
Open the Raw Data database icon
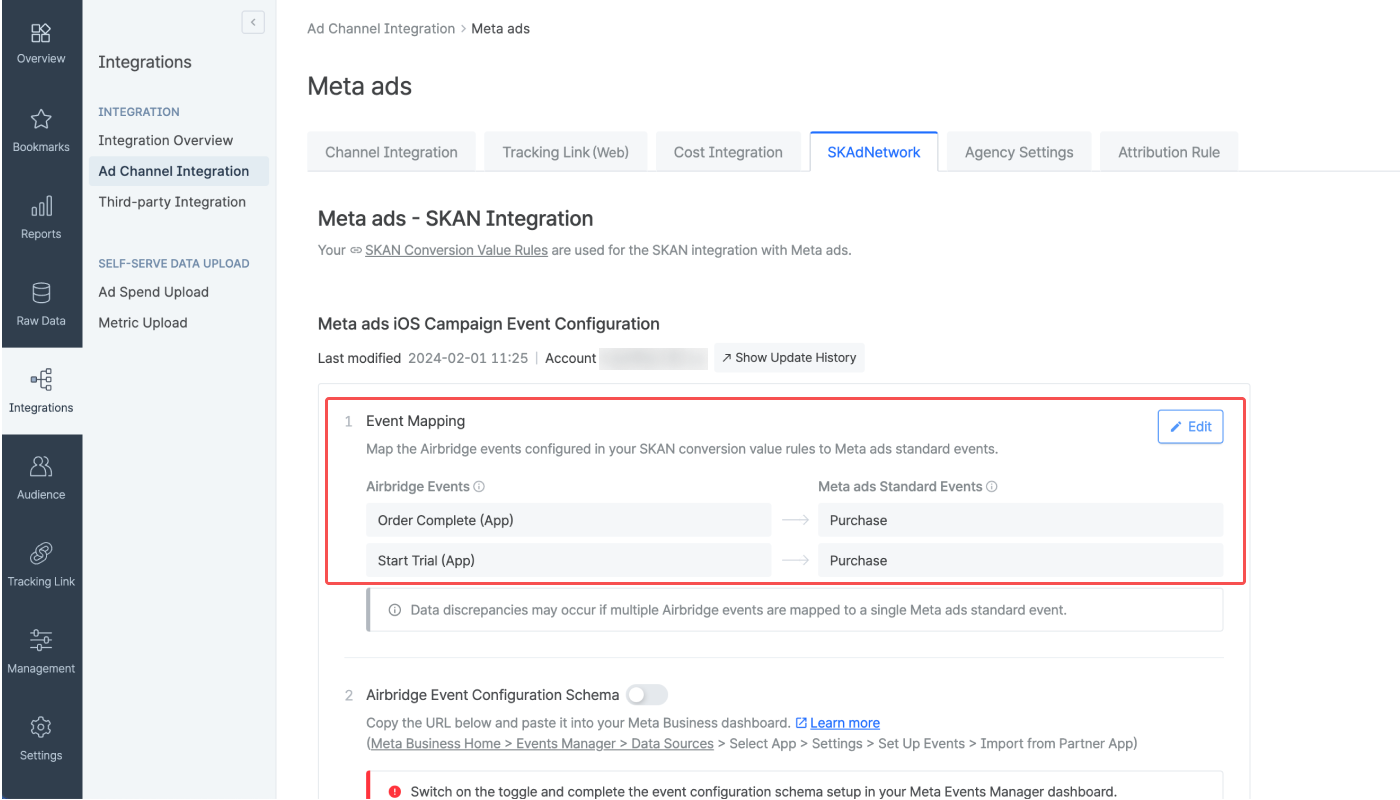coord(41,293)
